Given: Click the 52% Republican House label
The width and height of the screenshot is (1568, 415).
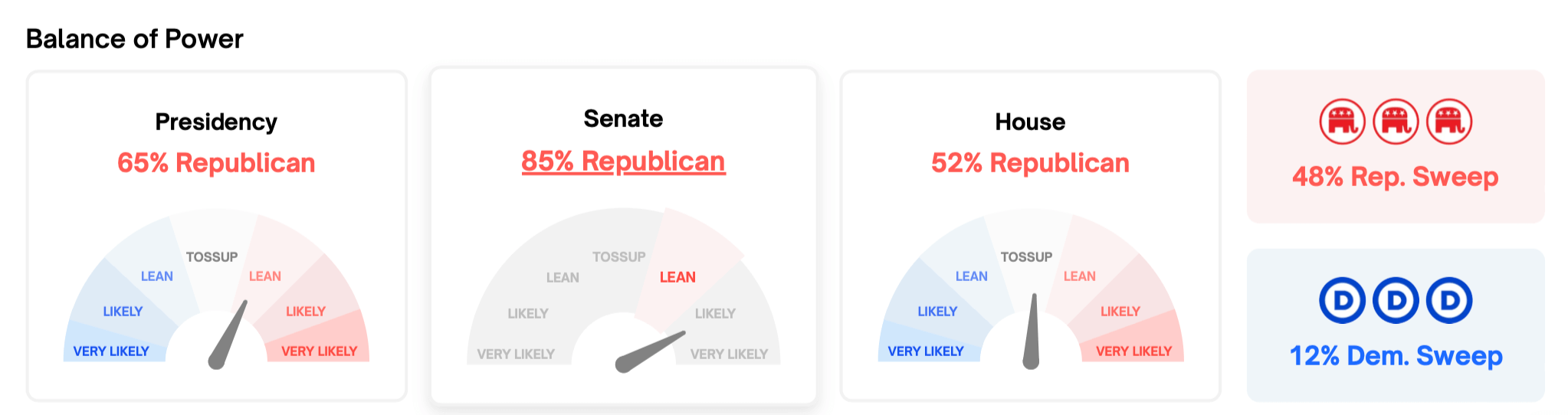Looking at the screenshot, I should pos(1030,163).
